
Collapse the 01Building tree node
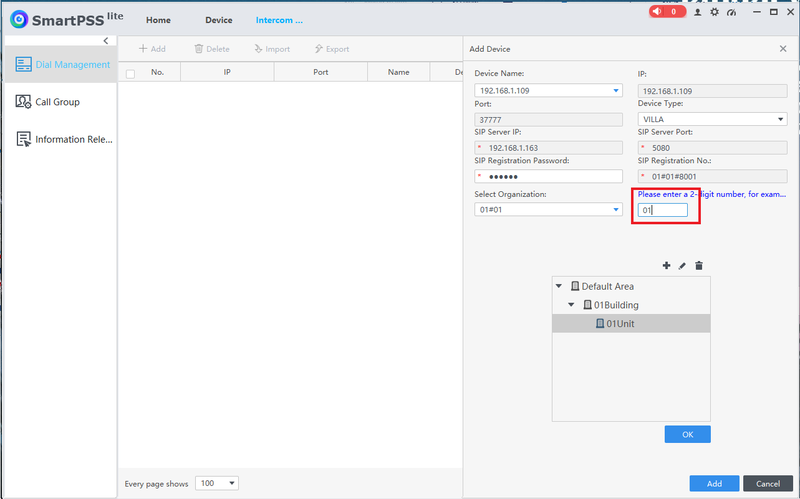click(x=571, y=305)
